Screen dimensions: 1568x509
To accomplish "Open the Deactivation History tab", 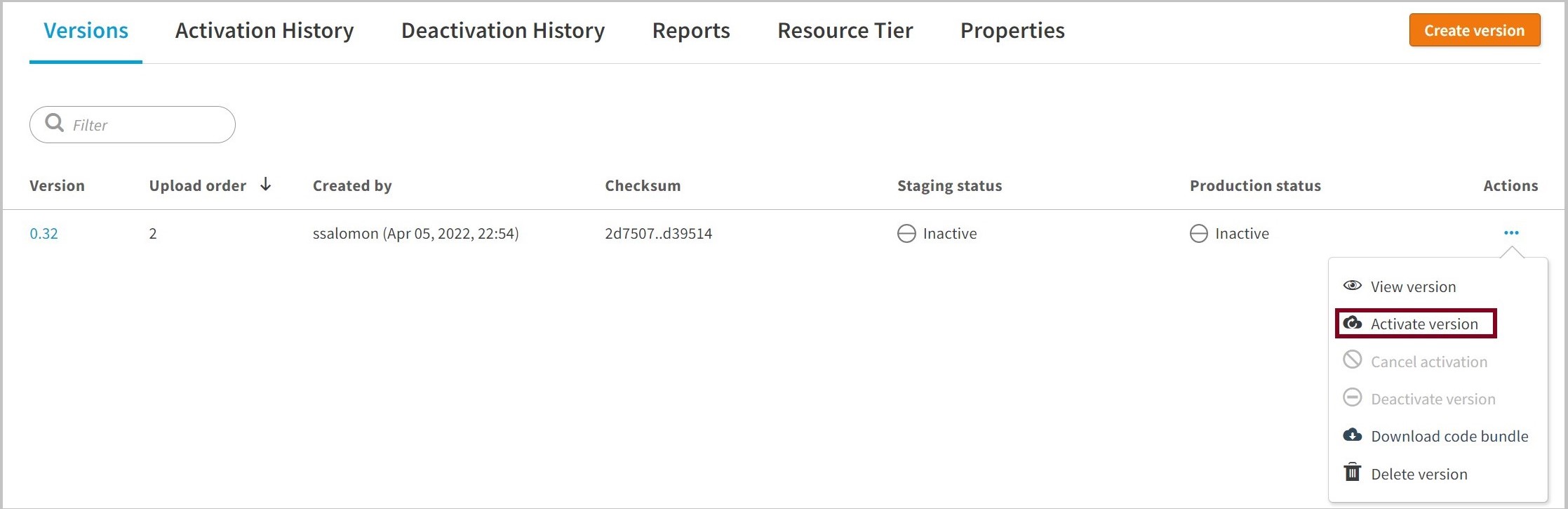I will click(502, 31).
